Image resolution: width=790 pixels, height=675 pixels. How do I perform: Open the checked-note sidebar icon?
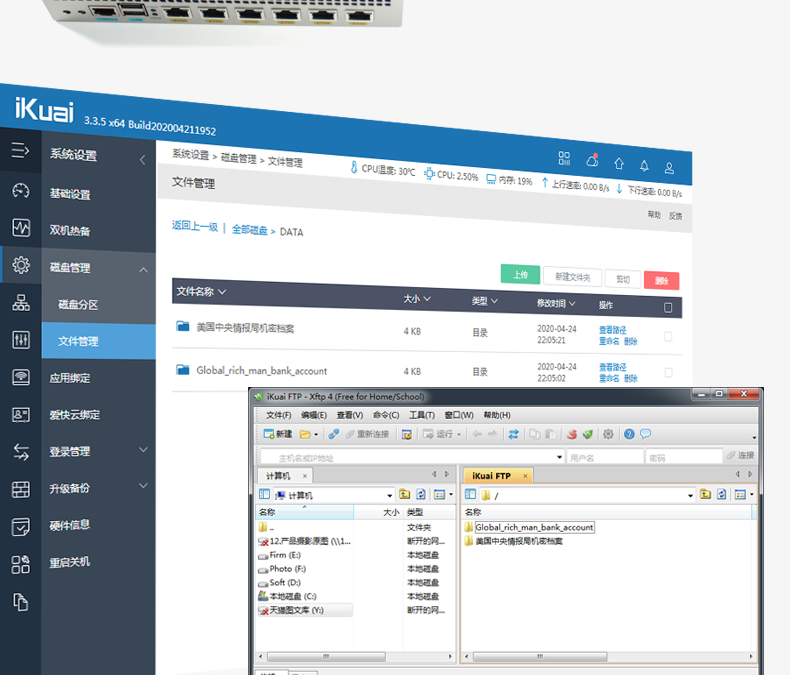[x=21, y=527]
